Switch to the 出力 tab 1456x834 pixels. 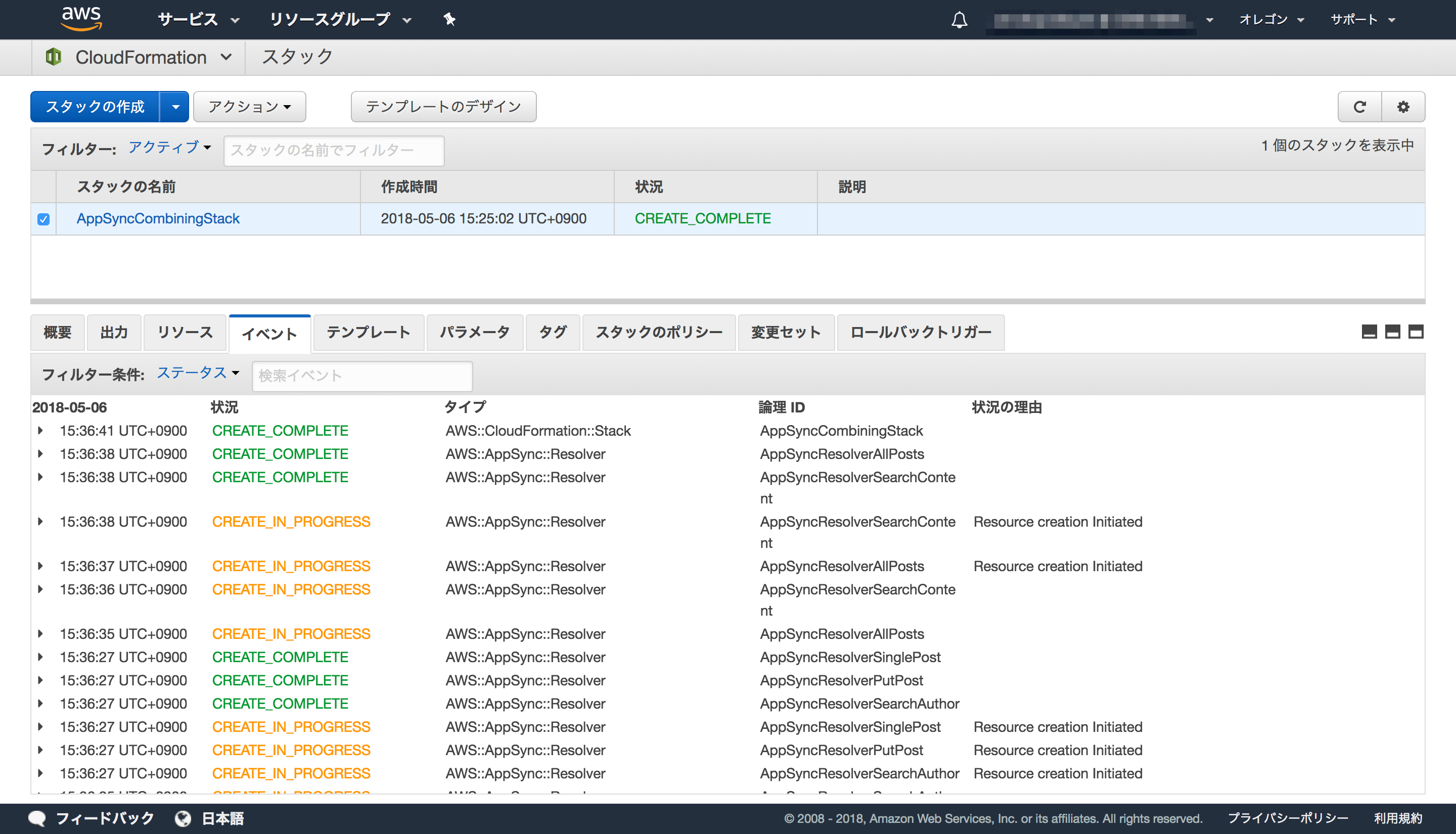pyautogui.click(x=113, y=332)
